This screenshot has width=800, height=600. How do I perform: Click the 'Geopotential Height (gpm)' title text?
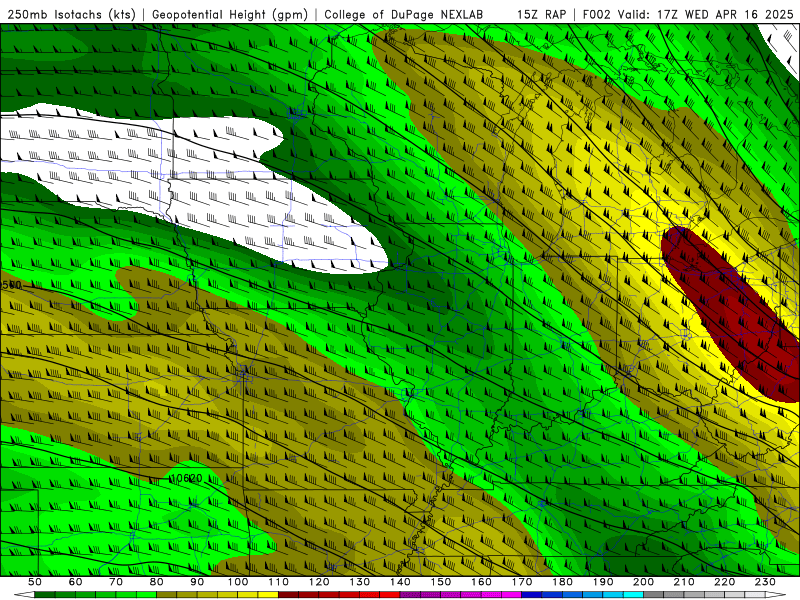(230, 14)
